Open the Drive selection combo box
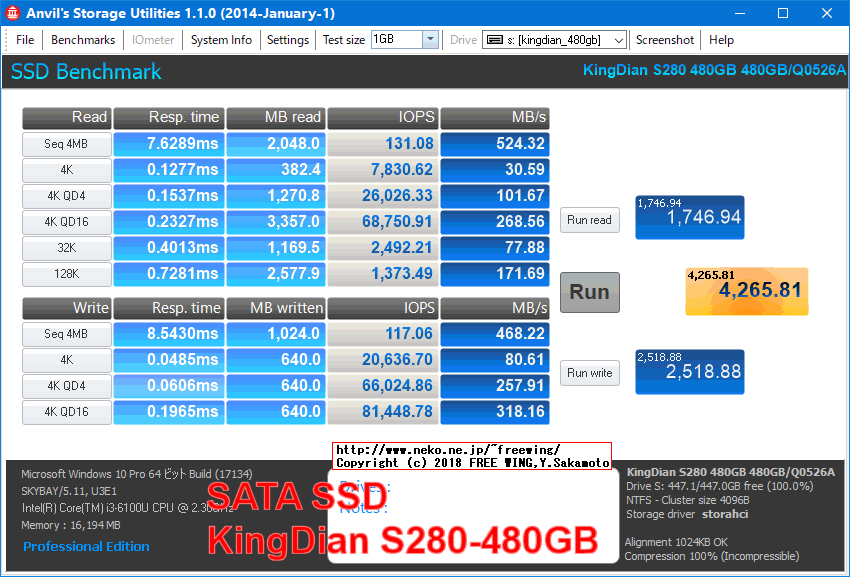The width and height of the screenshot is (850, 577). [554, 40]
